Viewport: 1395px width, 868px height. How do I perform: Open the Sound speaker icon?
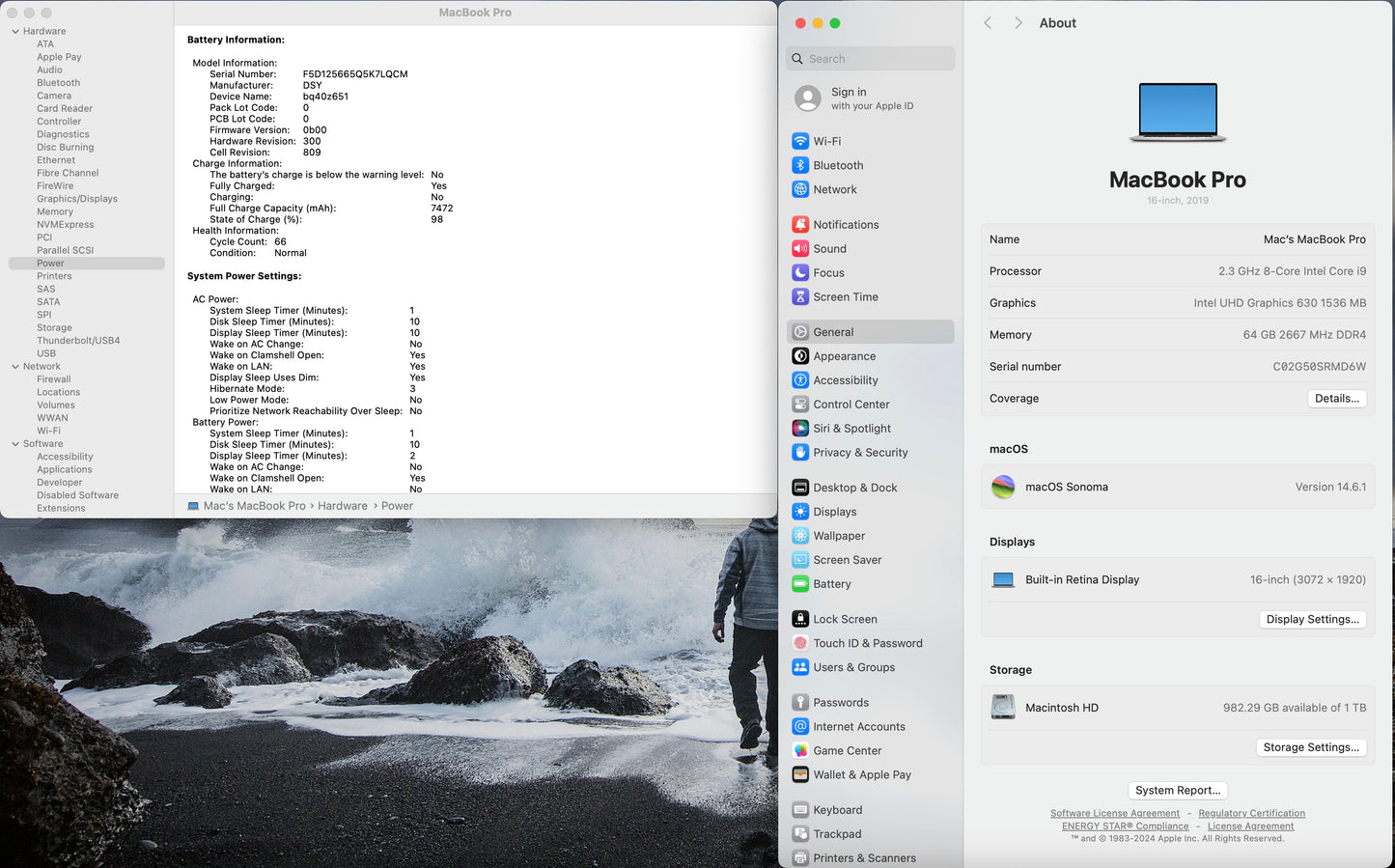pos(800,248)
